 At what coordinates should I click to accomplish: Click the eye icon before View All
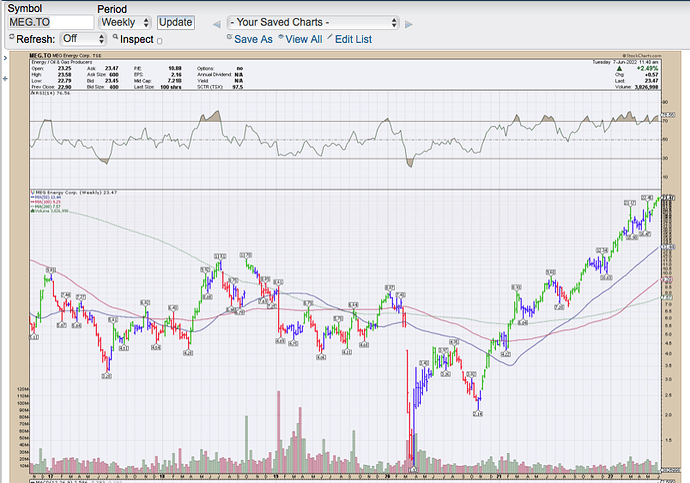281,37
